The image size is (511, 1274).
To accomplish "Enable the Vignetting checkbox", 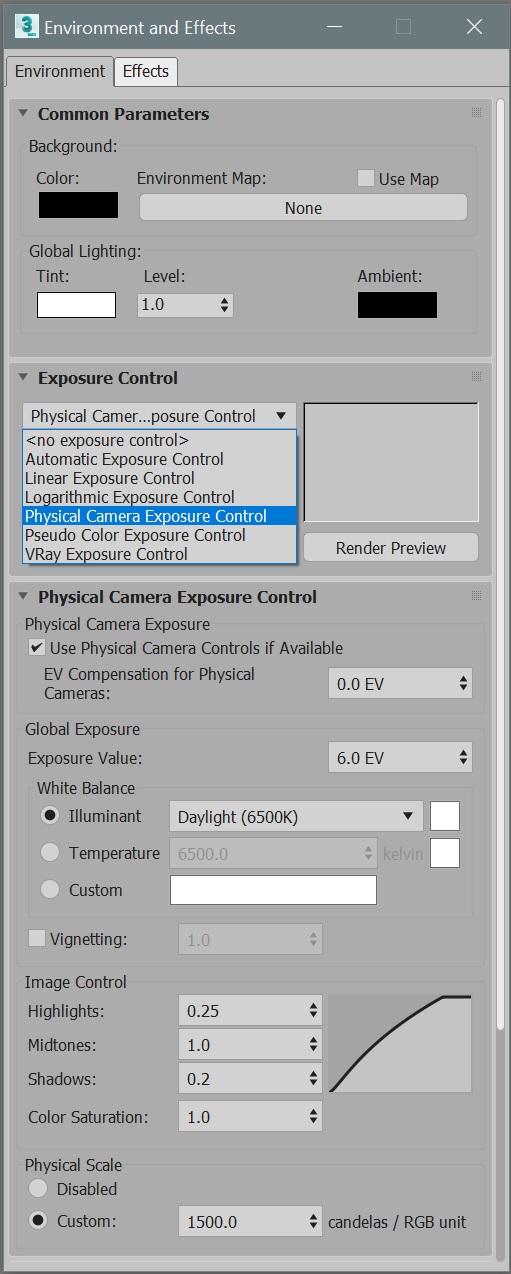I will [x=37, y=939].
